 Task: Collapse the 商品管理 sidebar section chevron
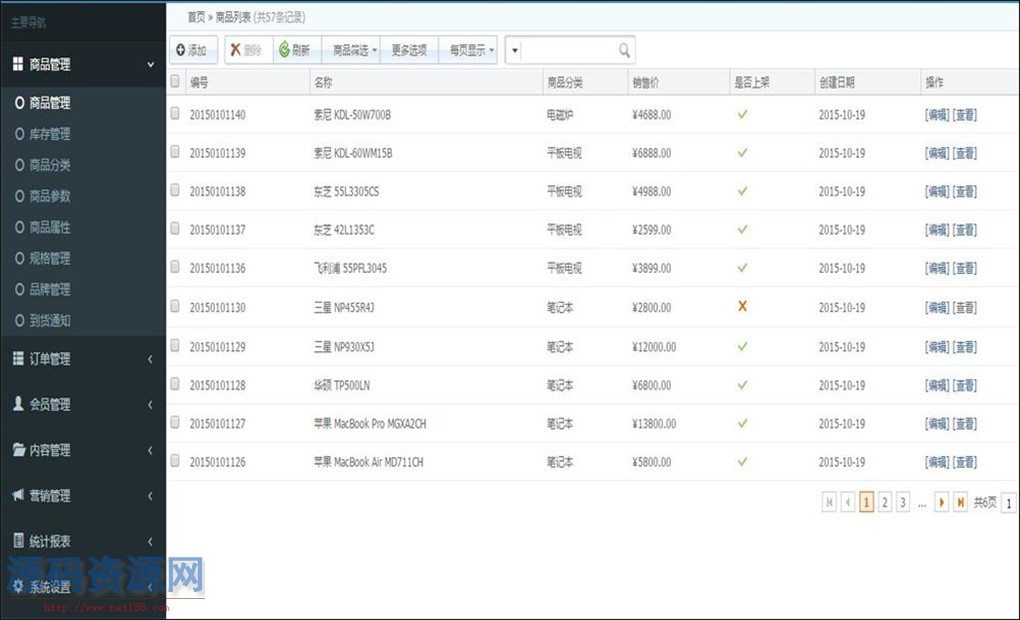click(150, 64)
